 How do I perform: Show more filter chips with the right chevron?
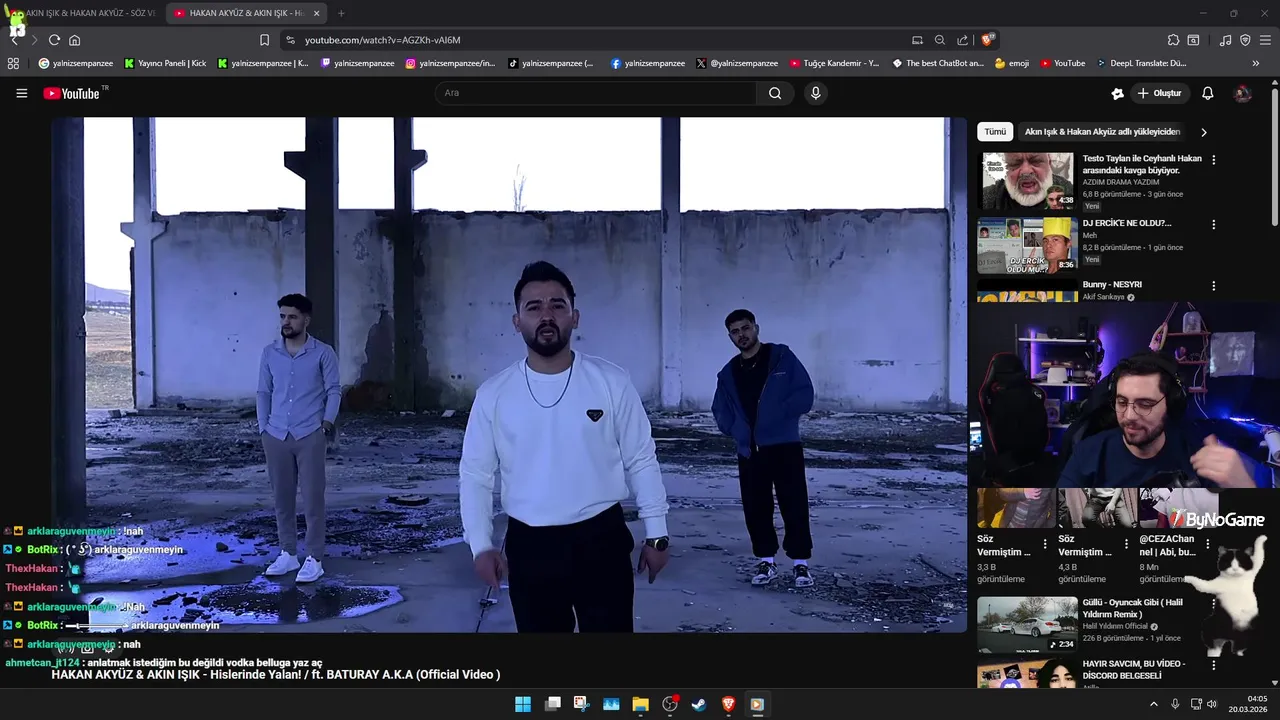click(1204, 132)
